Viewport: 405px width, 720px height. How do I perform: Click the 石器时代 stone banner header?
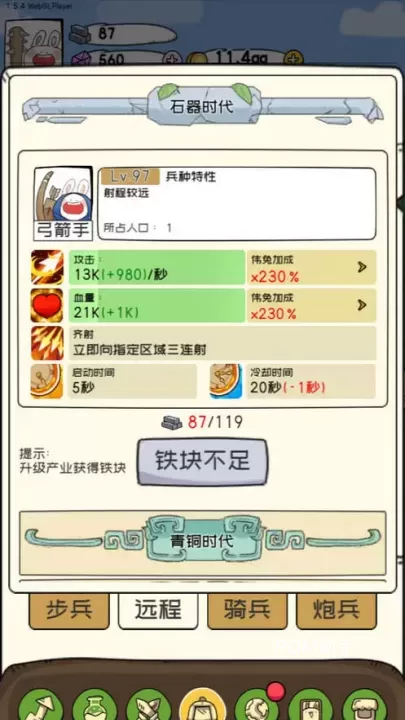[x=202, y=107]
